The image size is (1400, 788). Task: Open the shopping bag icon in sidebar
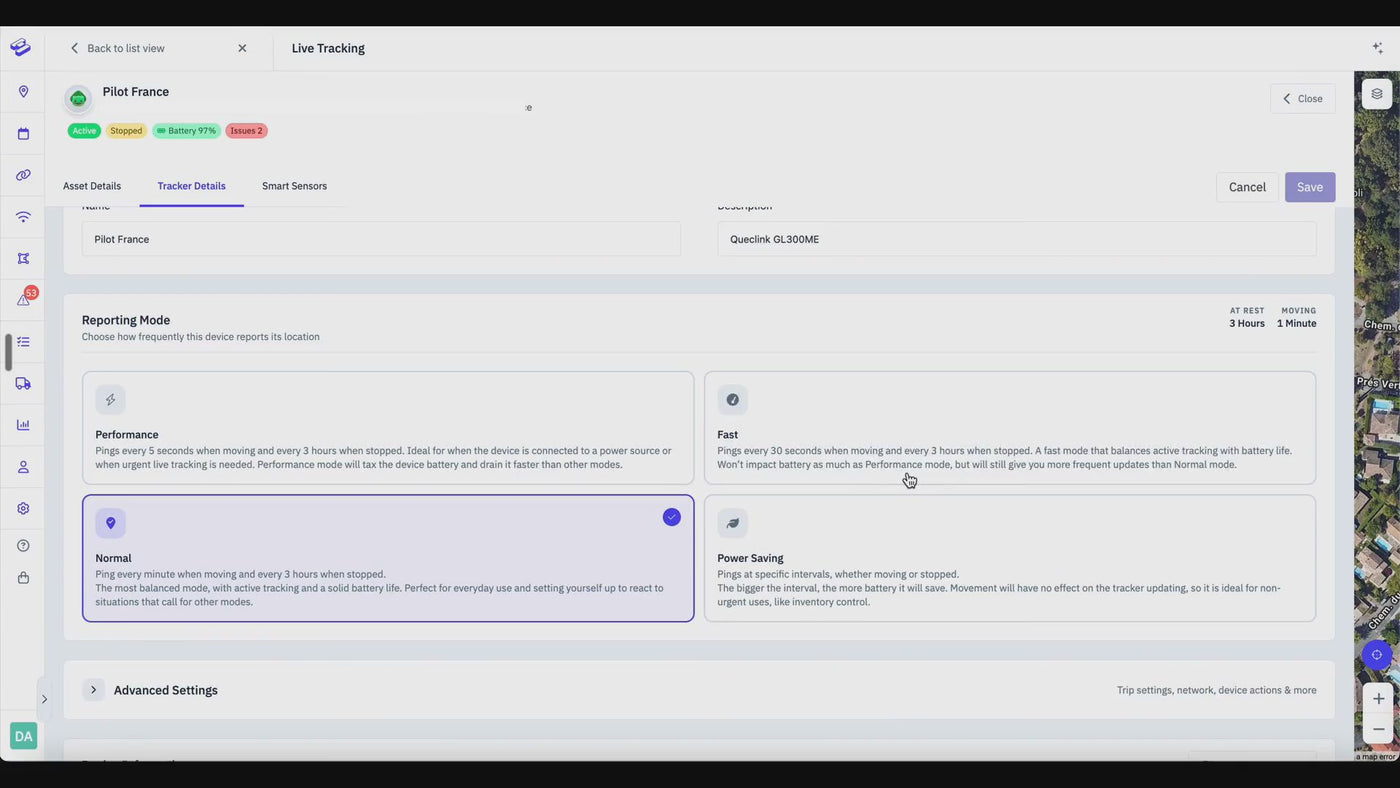23,578
